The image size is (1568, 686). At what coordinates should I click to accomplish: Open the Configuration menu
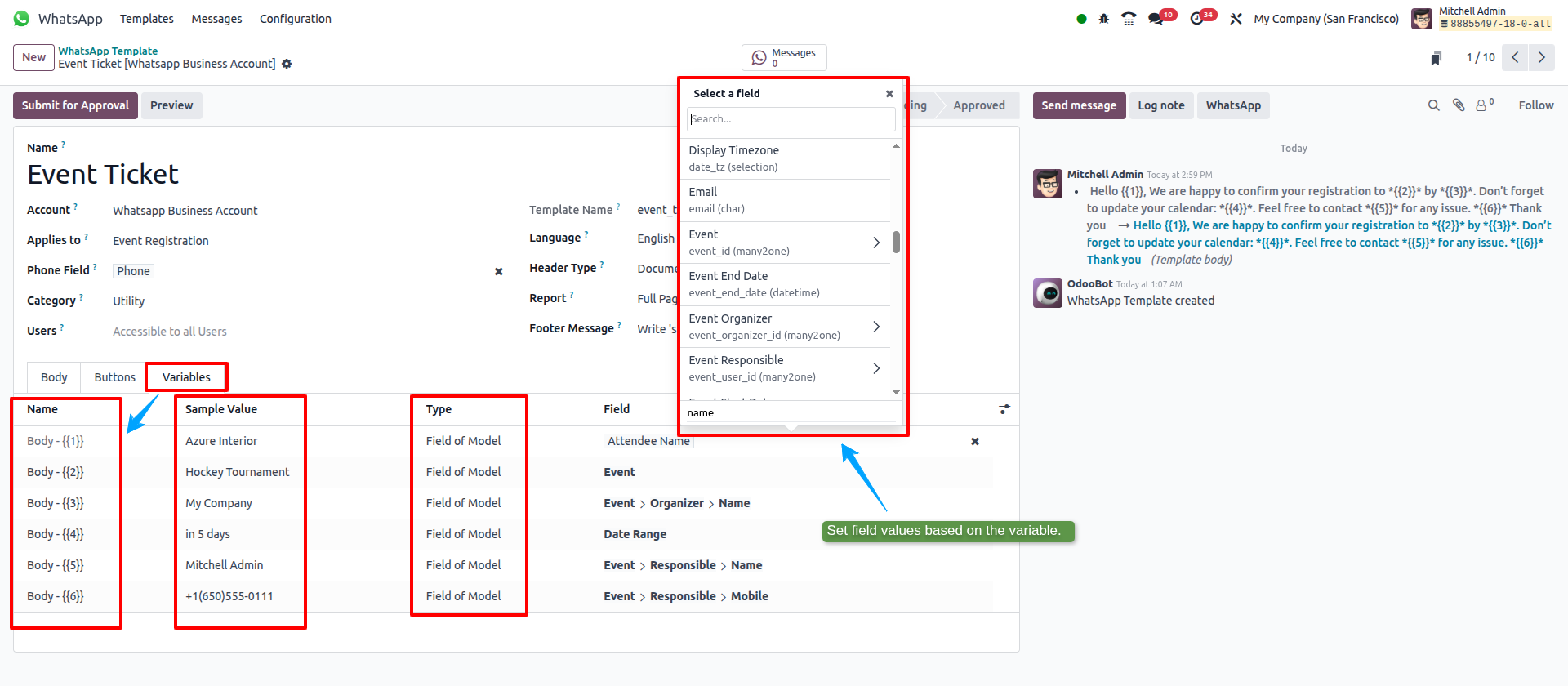pos(295,19)
